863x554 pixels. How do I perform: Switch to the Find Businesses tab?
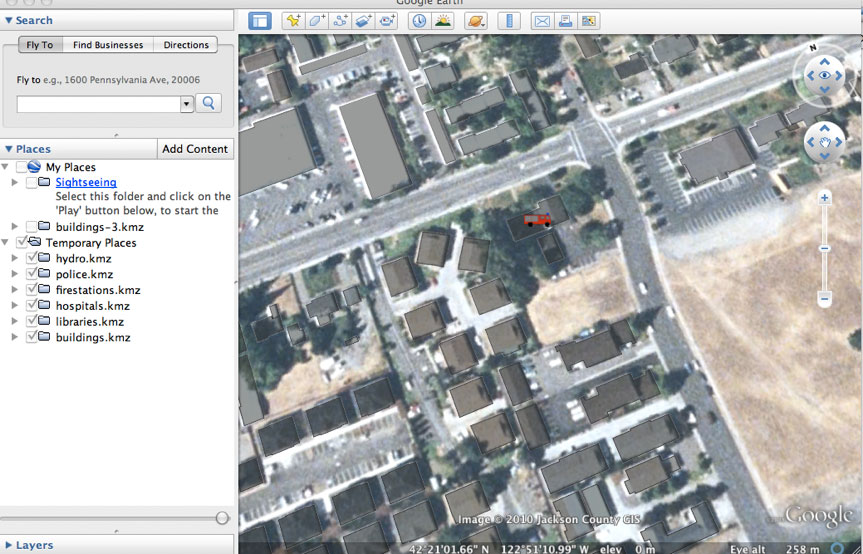[108, 45]
